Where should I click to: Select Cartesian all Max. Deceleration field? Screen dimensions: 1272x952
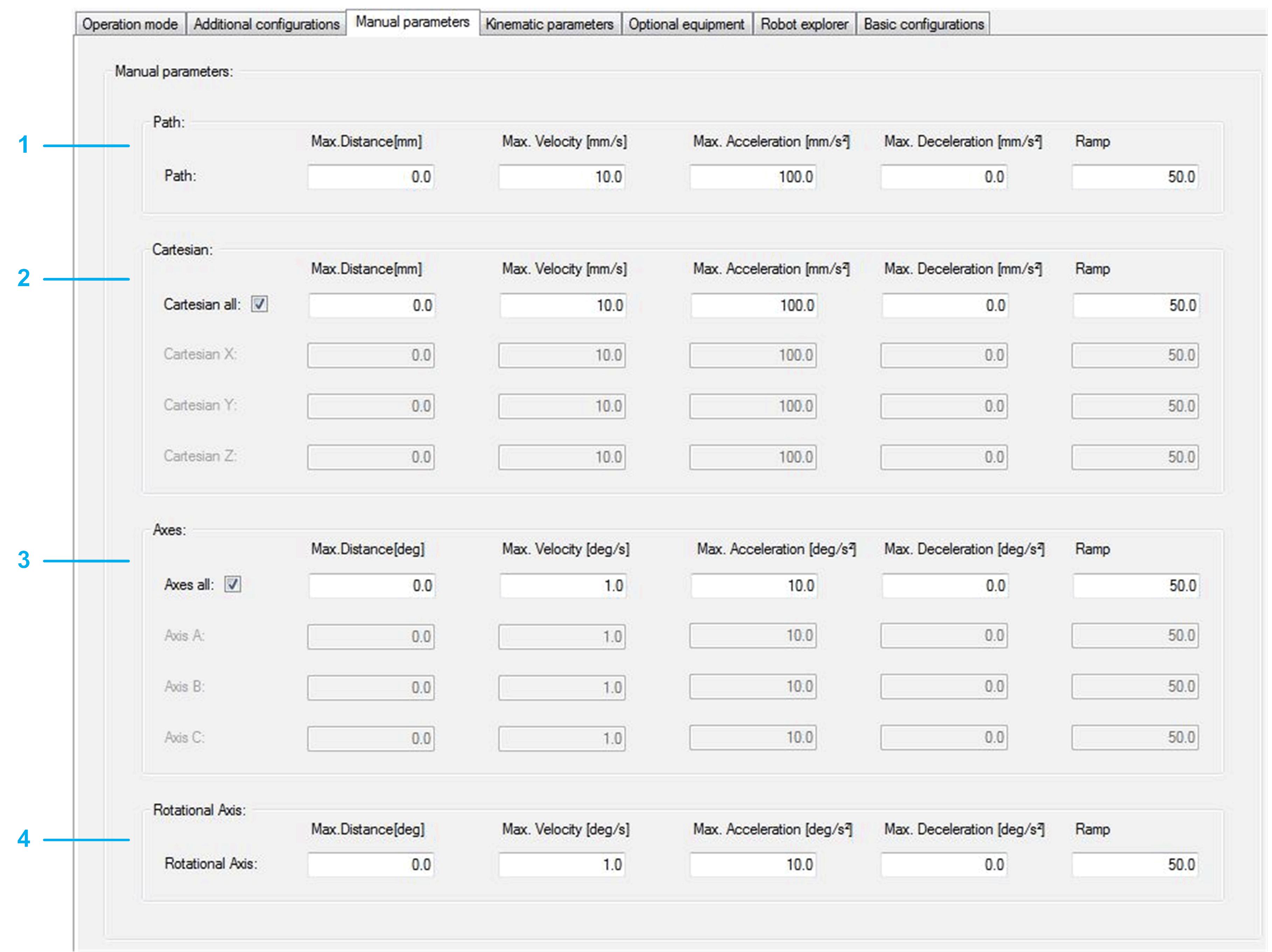click(x=944, y=305)
